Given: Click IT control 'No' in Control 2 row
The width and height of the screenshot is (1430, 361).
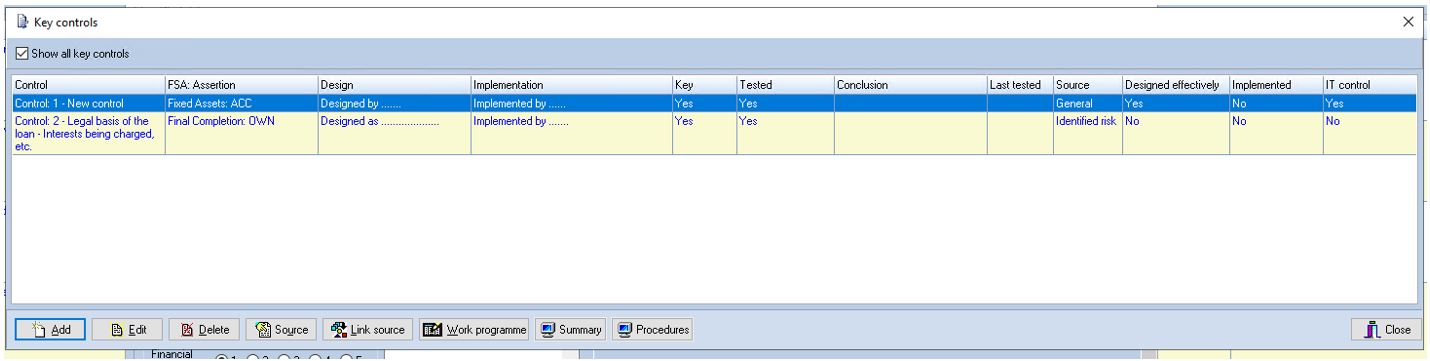Looking at the screenshot, I should [x=1369, y=133].
